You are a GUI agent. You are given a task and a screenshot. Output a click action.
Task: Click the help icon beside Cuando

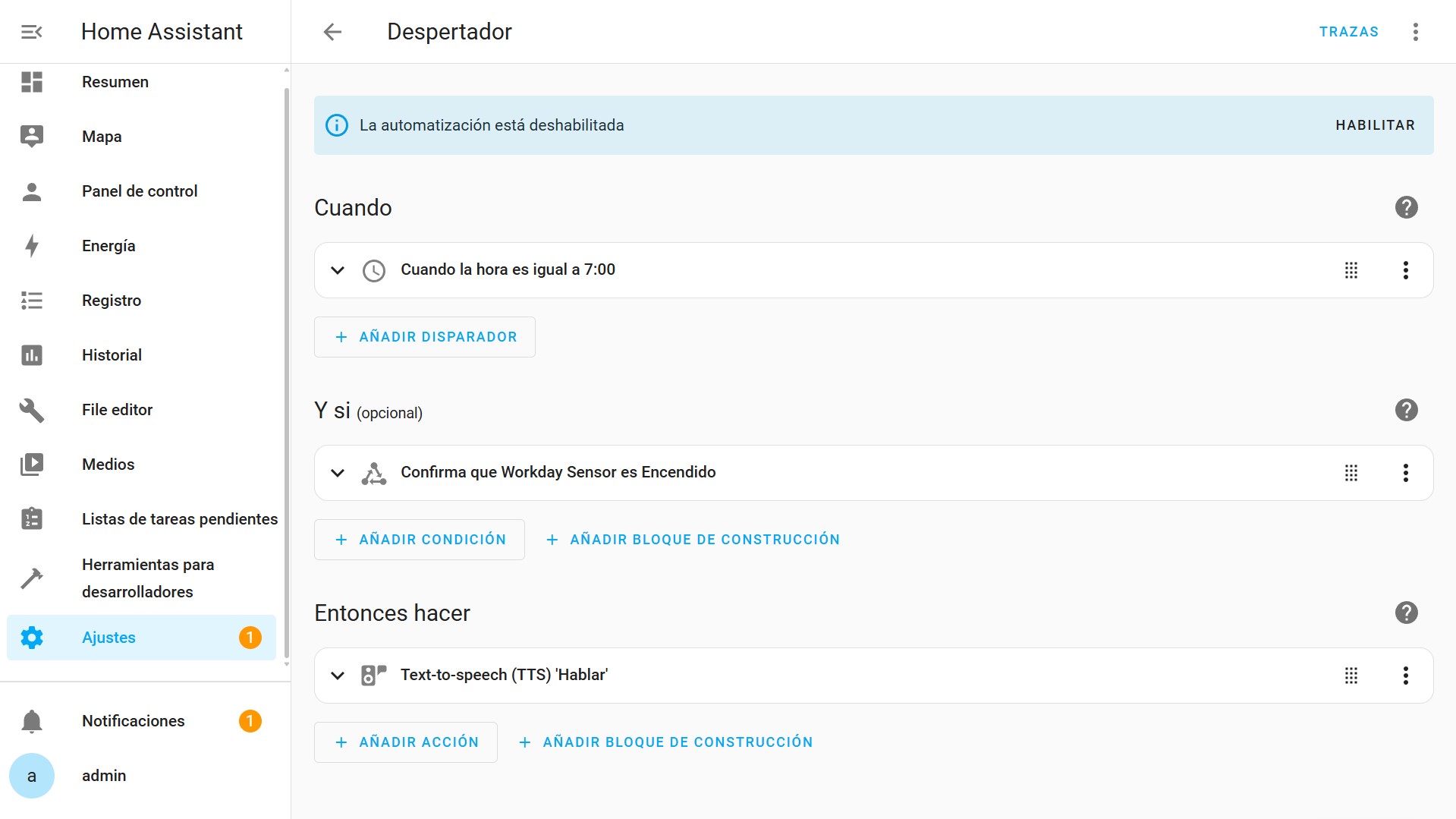1406,207
